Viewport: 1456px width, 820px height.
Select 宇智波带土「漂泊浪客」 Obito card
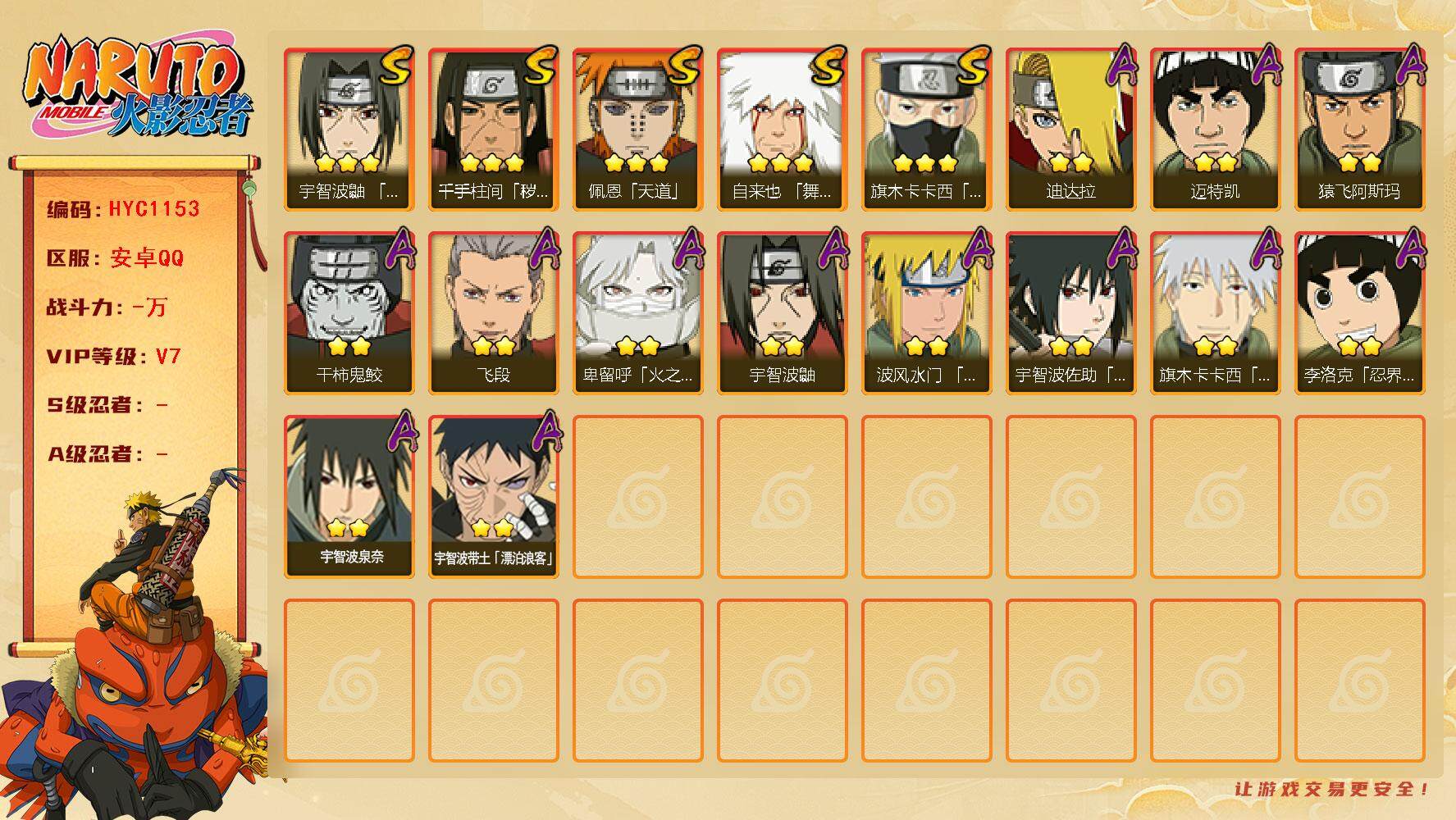[493, 496]
